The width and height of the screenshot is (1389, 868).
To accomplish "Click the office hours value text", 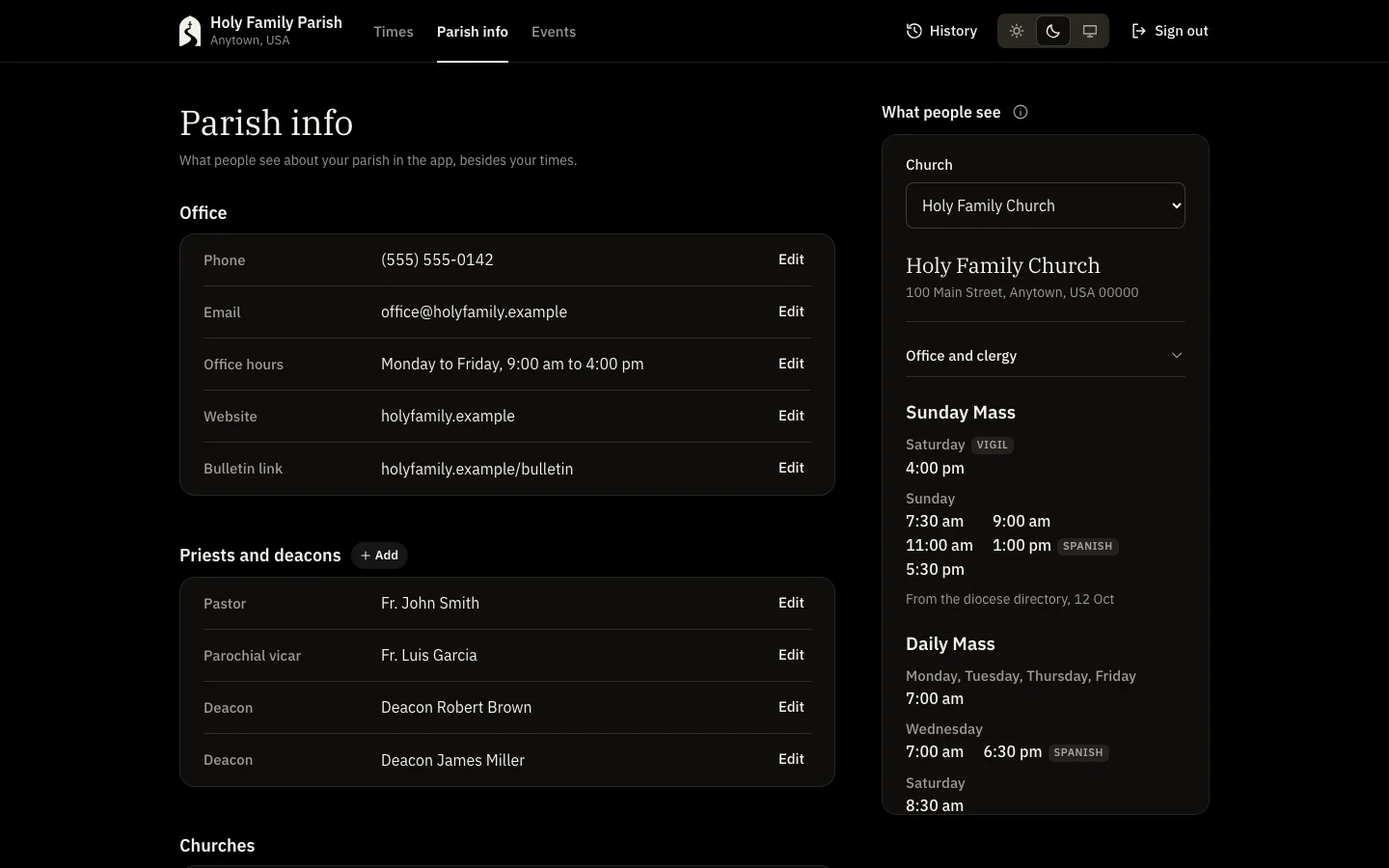I will tap(512, 364).
